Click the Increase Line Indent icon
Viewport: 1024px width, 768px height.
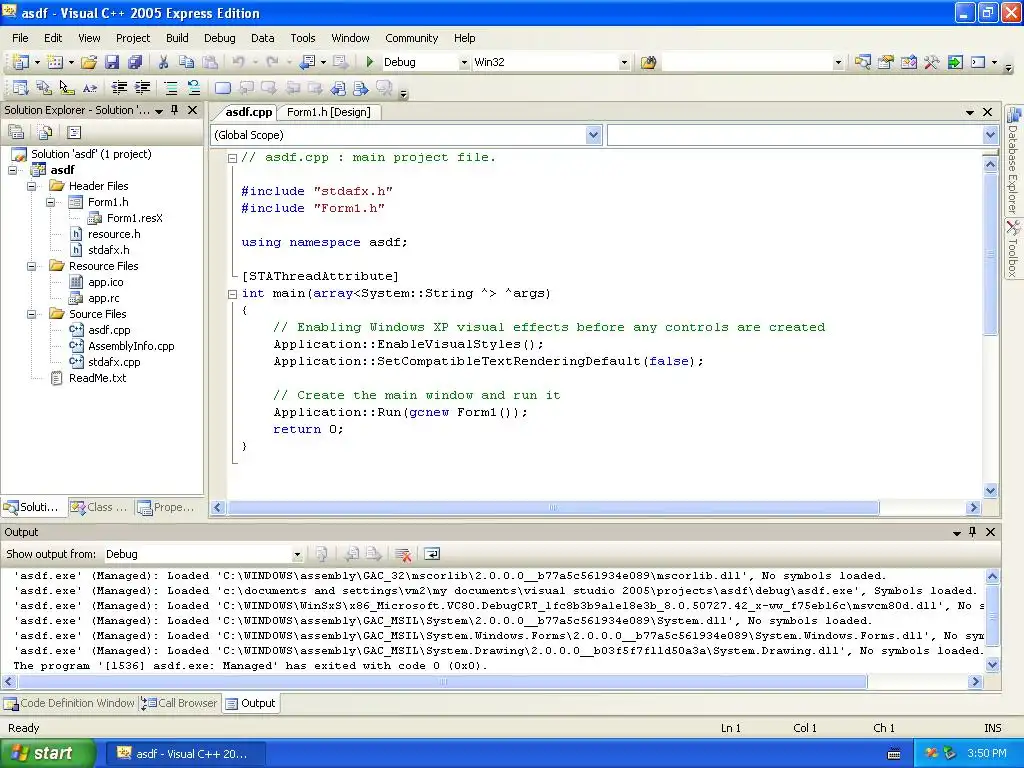tap(142, 88)
